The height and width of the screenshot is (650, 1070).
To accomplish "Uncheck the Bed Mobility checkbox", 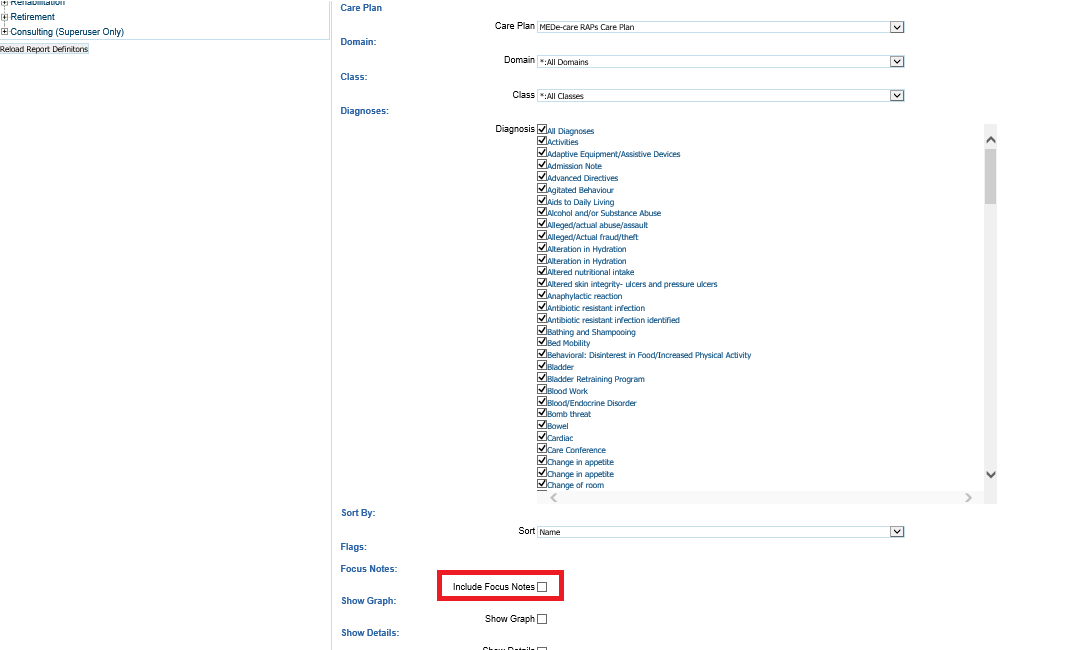I will click(542, 343).
